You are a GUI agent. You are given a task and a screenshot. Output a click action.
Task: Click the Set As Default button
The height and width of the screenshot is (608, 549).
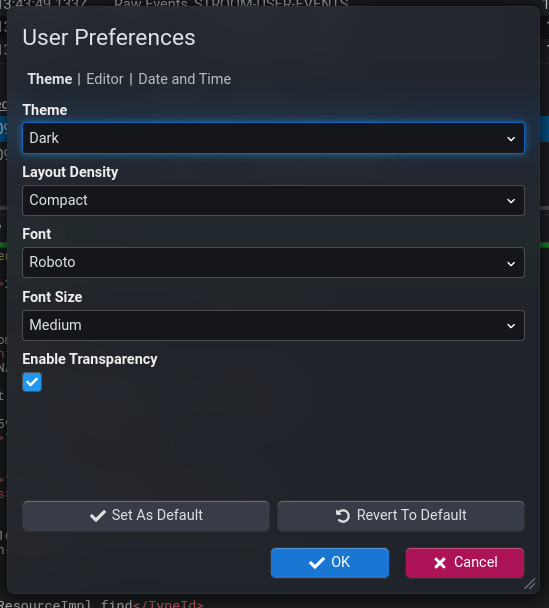pos(146,516)
